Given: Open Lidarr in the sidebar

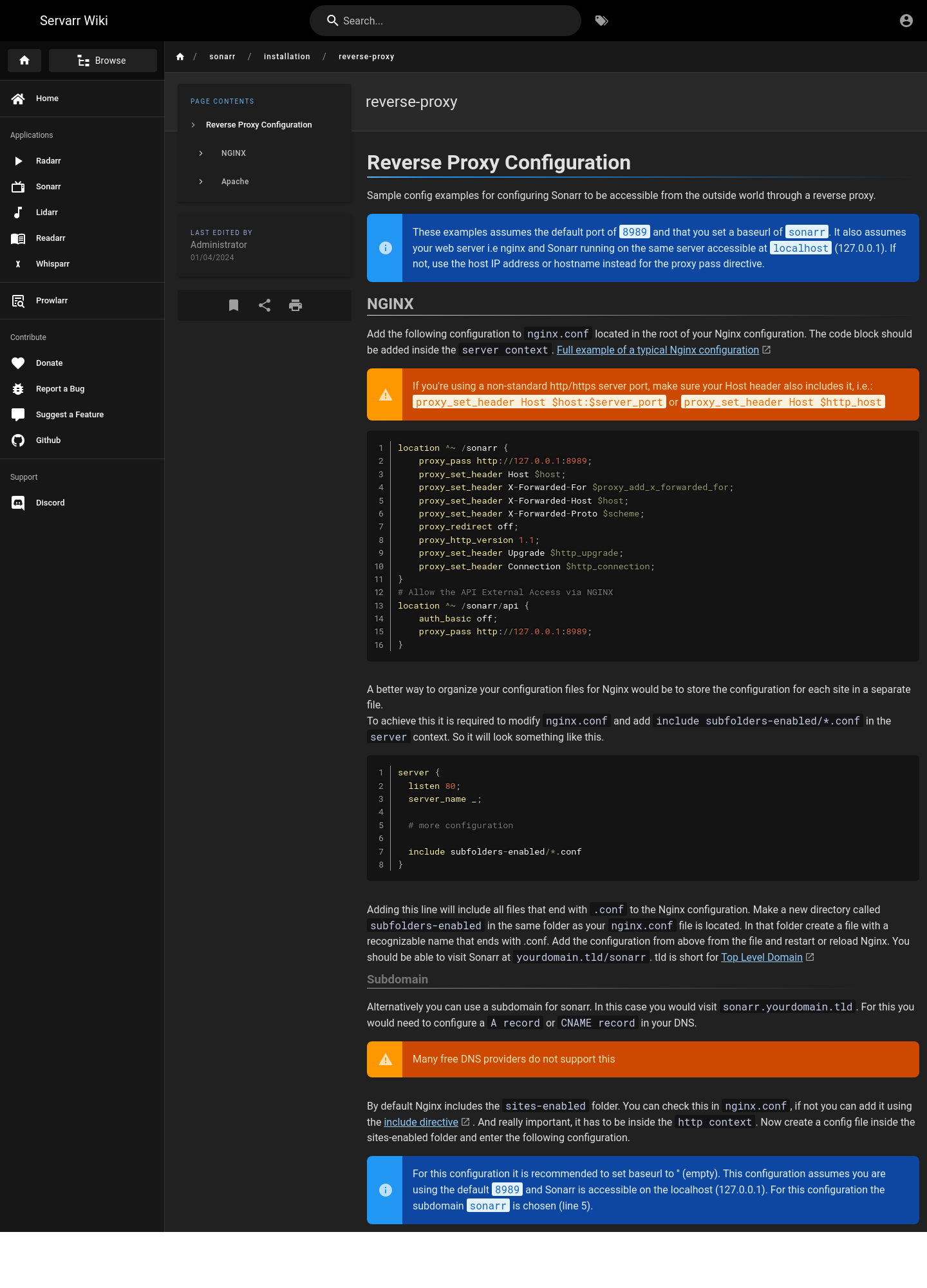Looking at the screenshot, I should click(82, 213).
